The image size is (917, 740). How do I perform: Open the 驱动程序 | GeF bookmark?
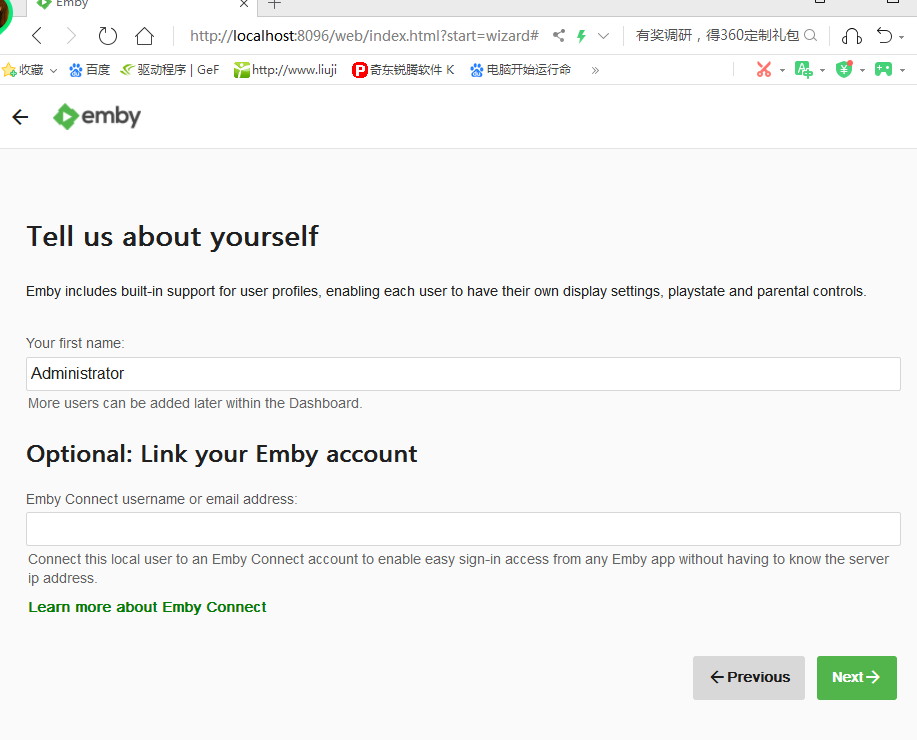pos(170,70)
